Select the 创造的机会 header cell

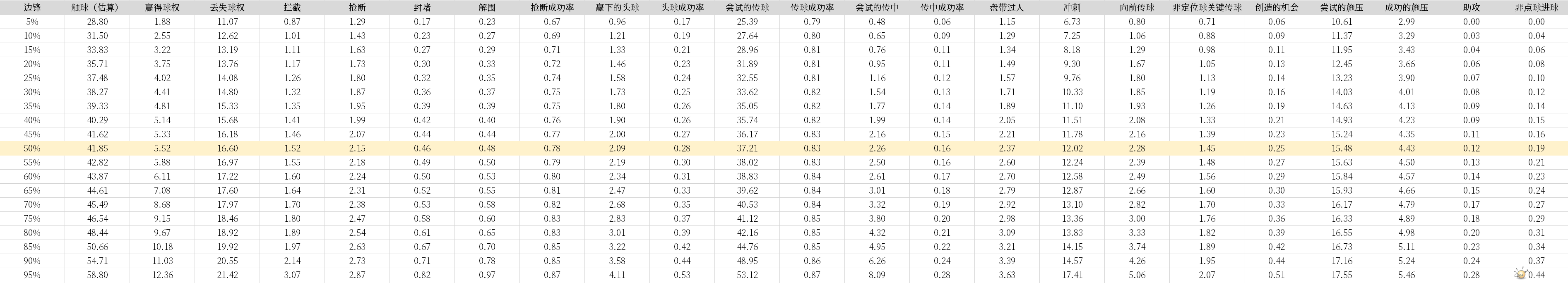pos(1277,8)
